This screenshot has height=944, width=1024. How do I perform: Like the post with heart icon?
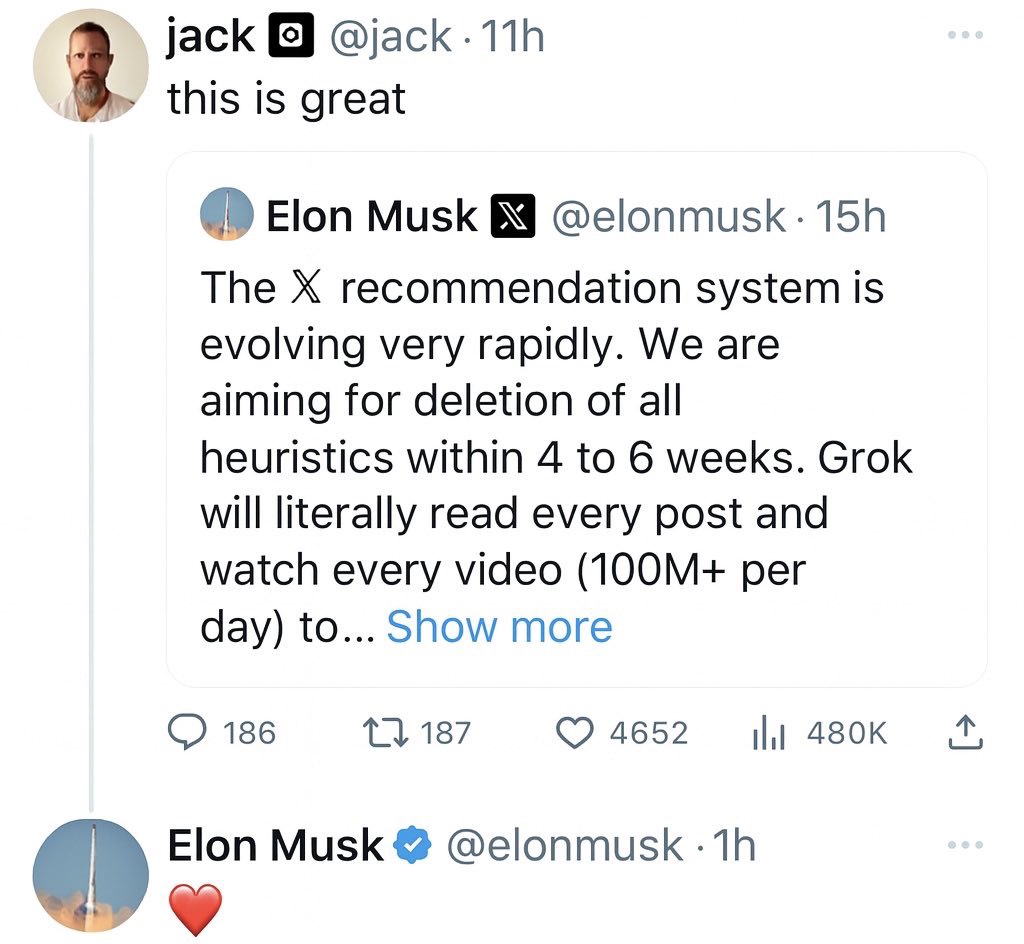574,733
